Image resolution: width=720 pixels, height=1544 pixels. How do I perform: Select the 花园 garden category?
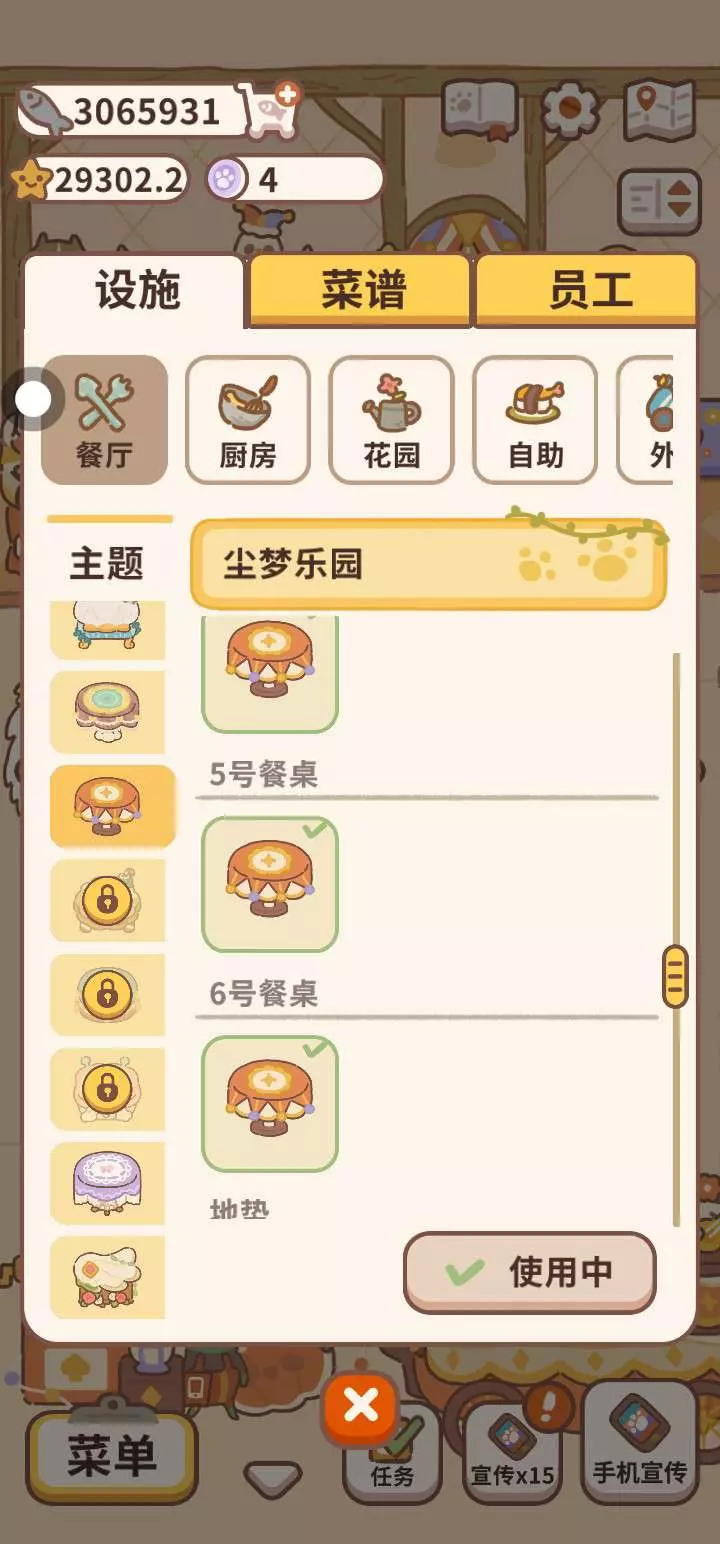pos(391,420)
